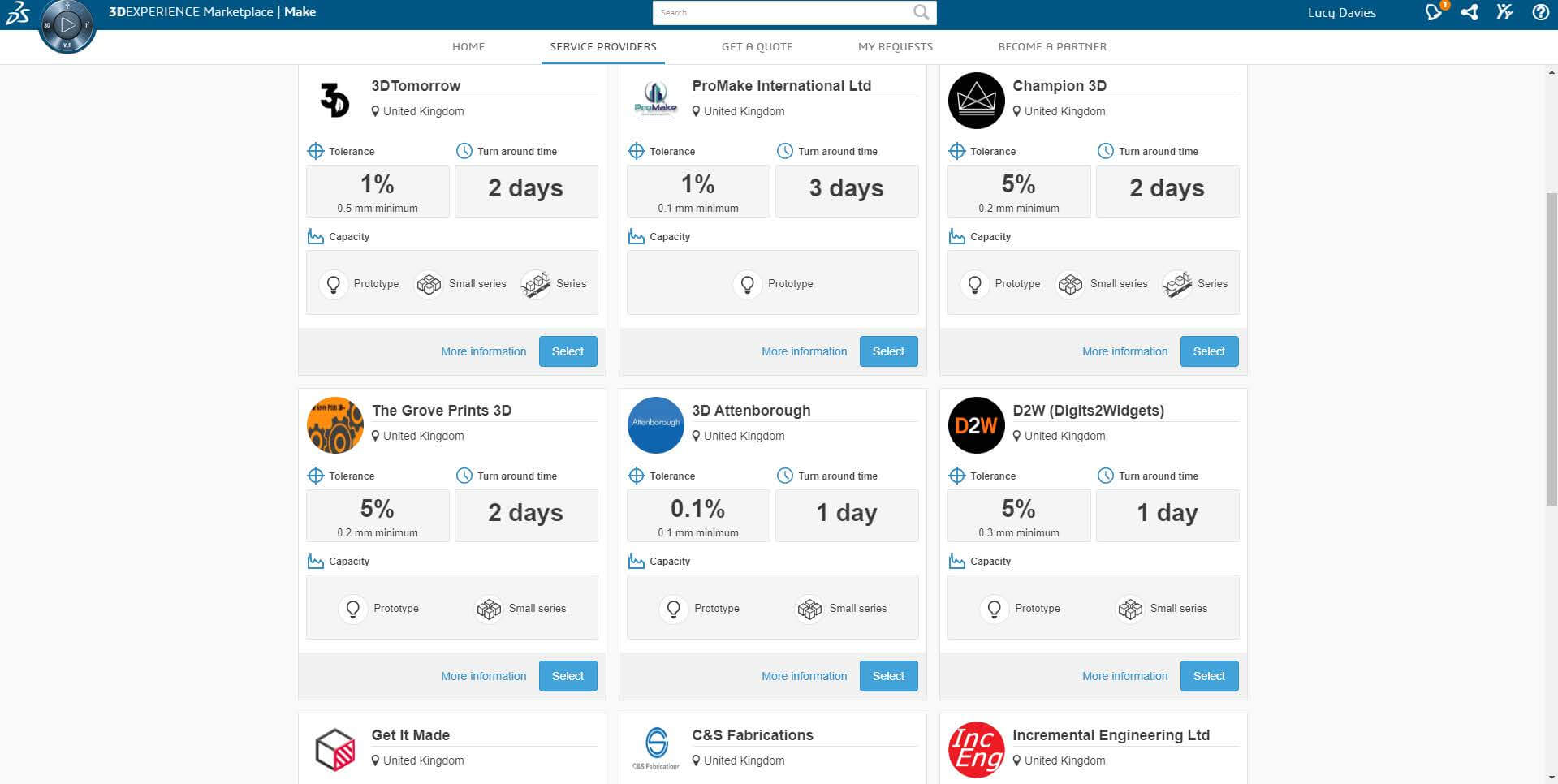This screenshot has height=784, width=1558.
Task: Click 3DEXPERIENCE Marketplace Make title
Action: [x=213, y=11]
